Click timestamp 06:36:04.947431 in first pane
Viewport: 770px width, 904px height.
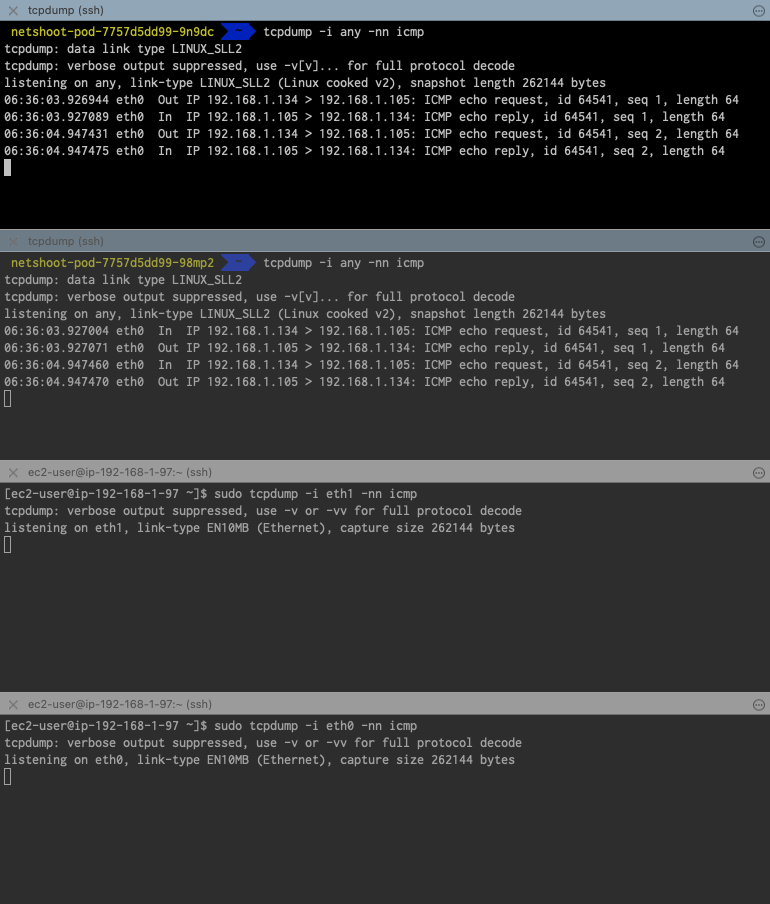pos(56,134)
